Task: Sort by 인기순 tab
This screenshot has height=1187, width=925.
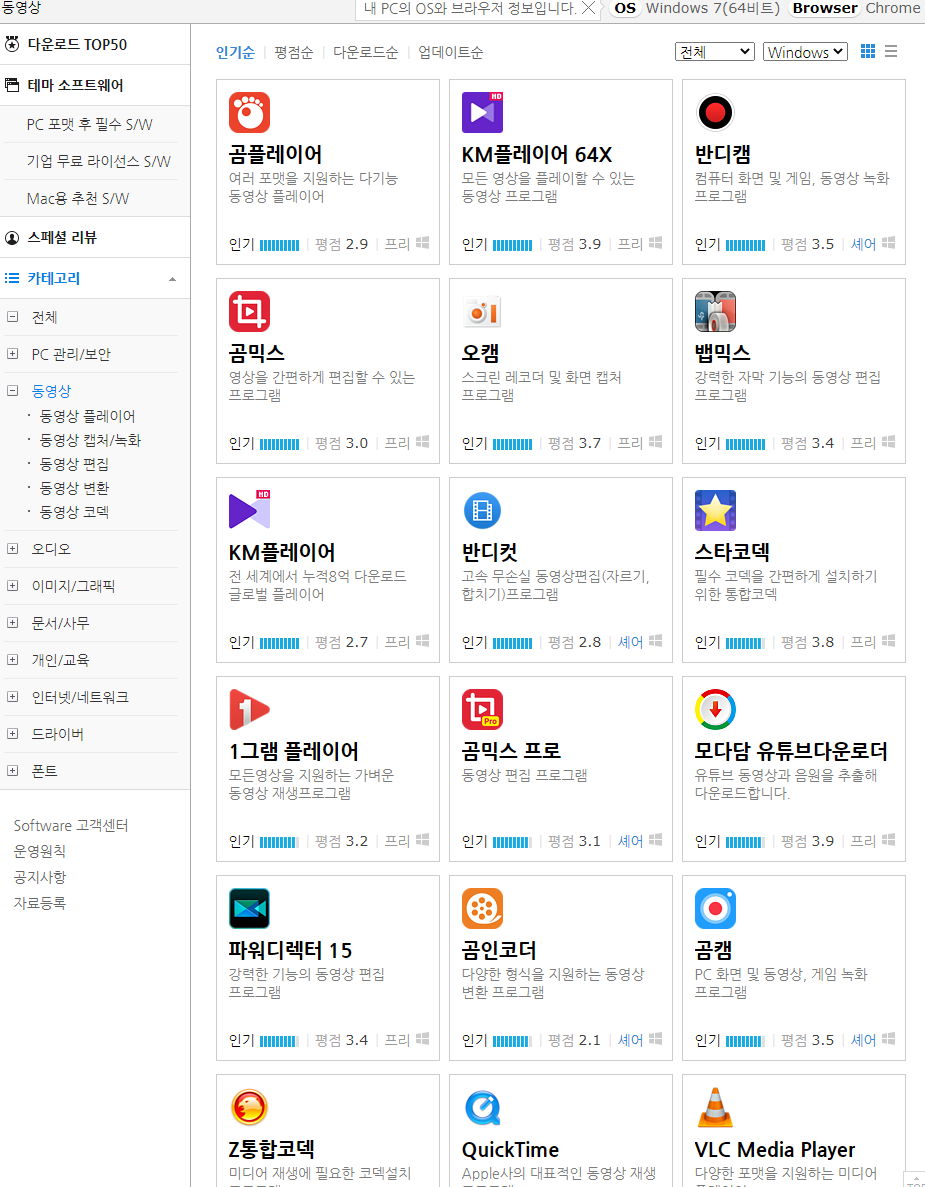Action: [235, 52]
